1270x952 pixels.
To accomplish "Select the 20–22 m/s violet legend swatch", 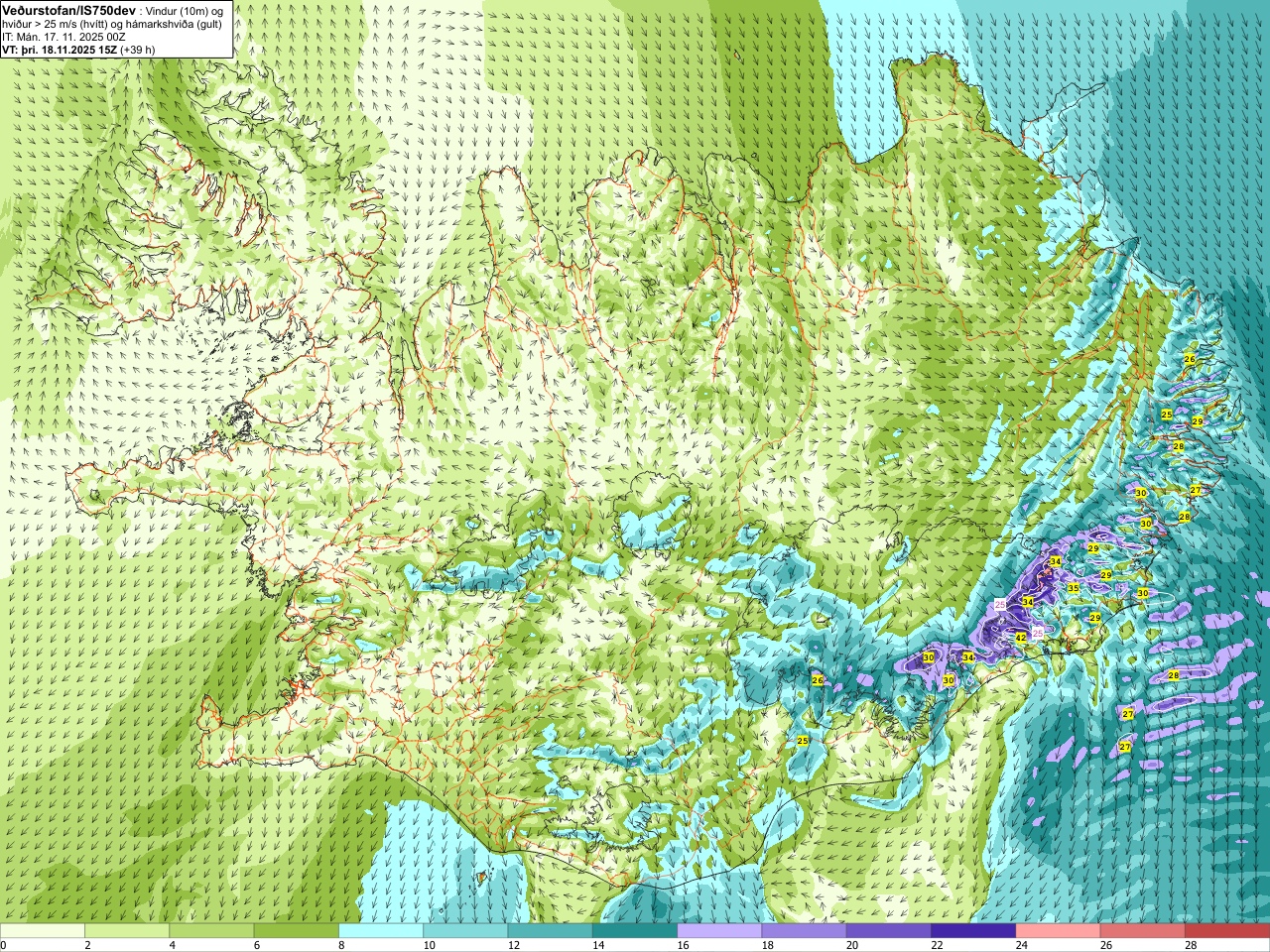I will tap(889, 931).
